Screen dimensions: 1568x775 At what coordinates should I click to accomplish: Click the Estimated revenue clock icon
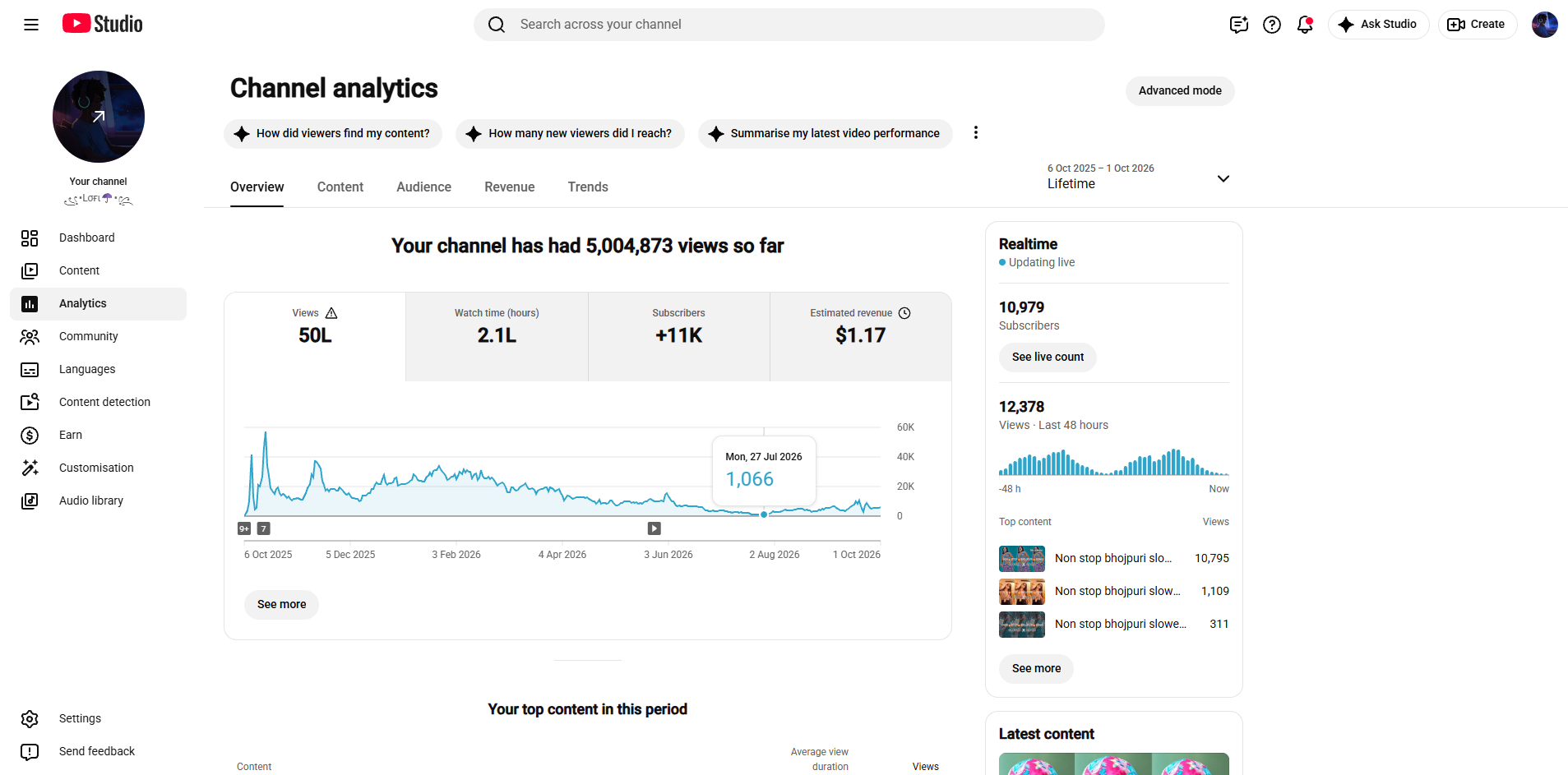click(904, 313)
